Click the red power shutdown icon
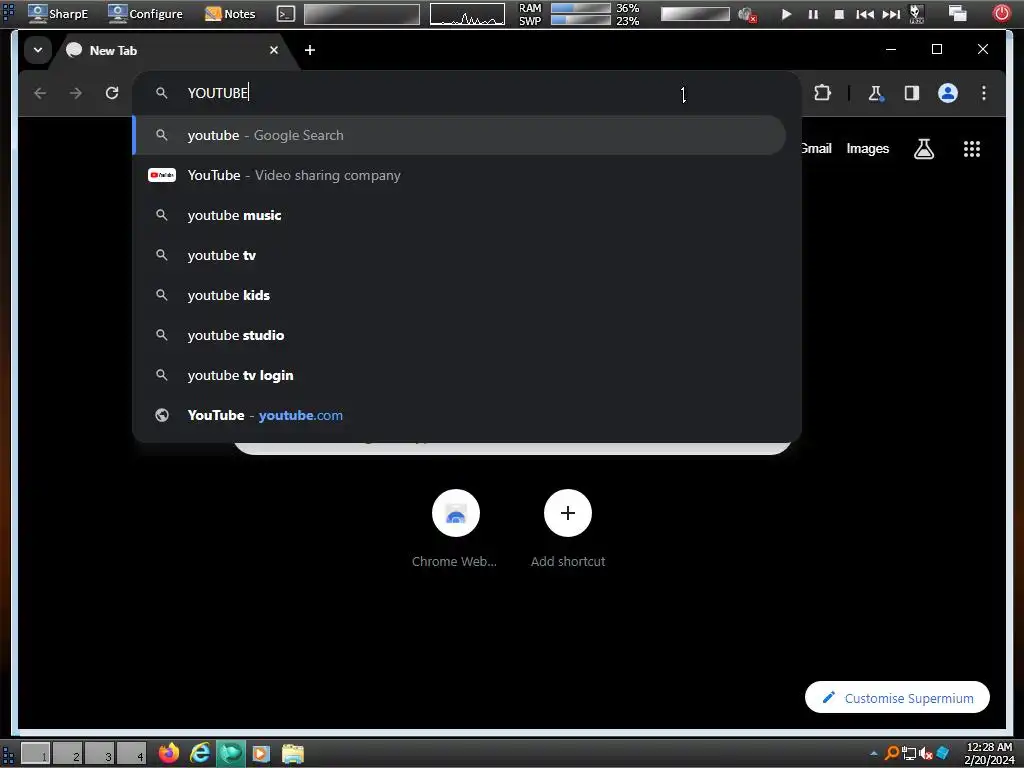Screen dimensions: 1024x768 [1002, 13]
